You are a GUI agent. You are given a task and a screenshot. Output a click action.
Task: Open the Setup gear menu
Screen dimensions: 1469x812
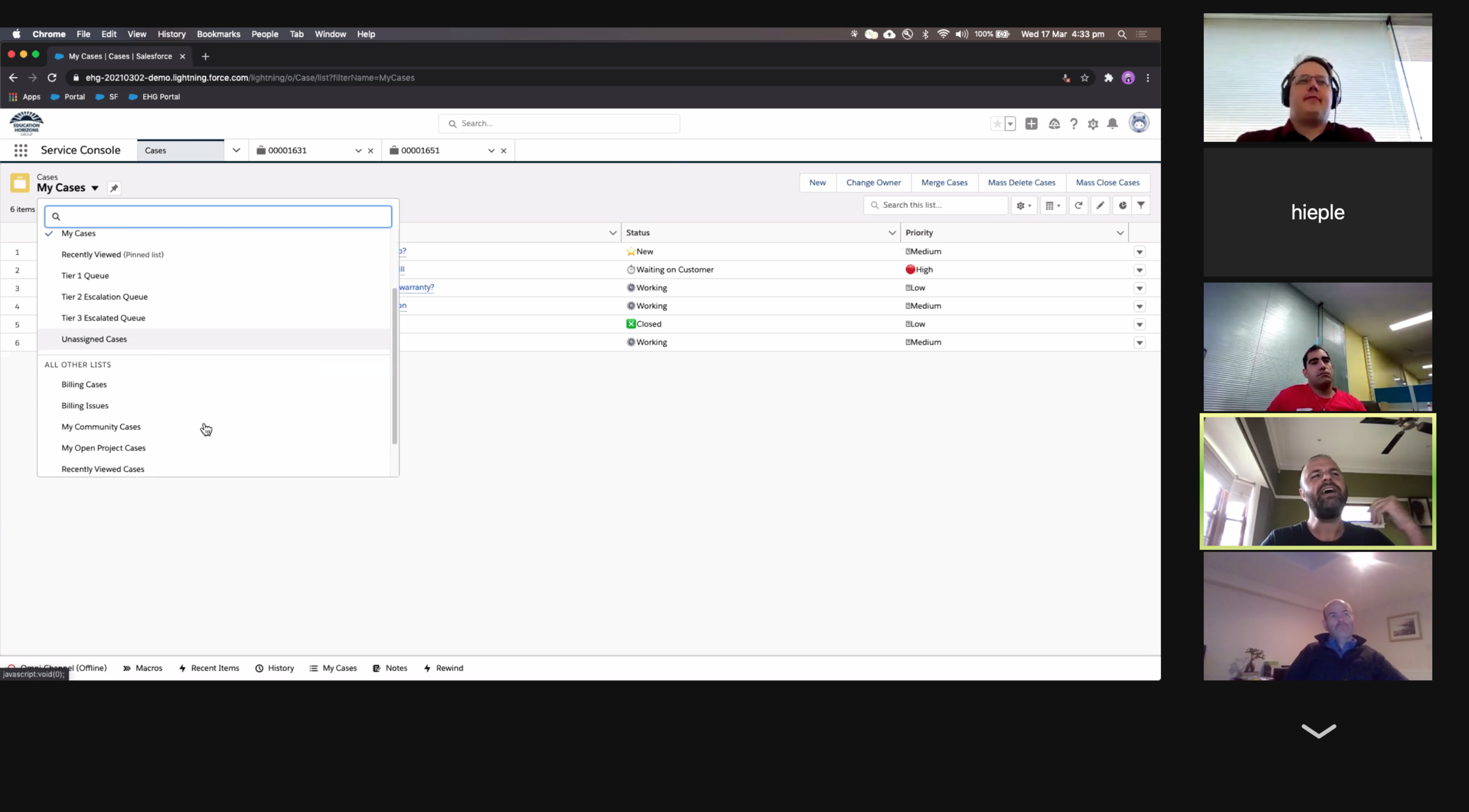[1092, 124]
